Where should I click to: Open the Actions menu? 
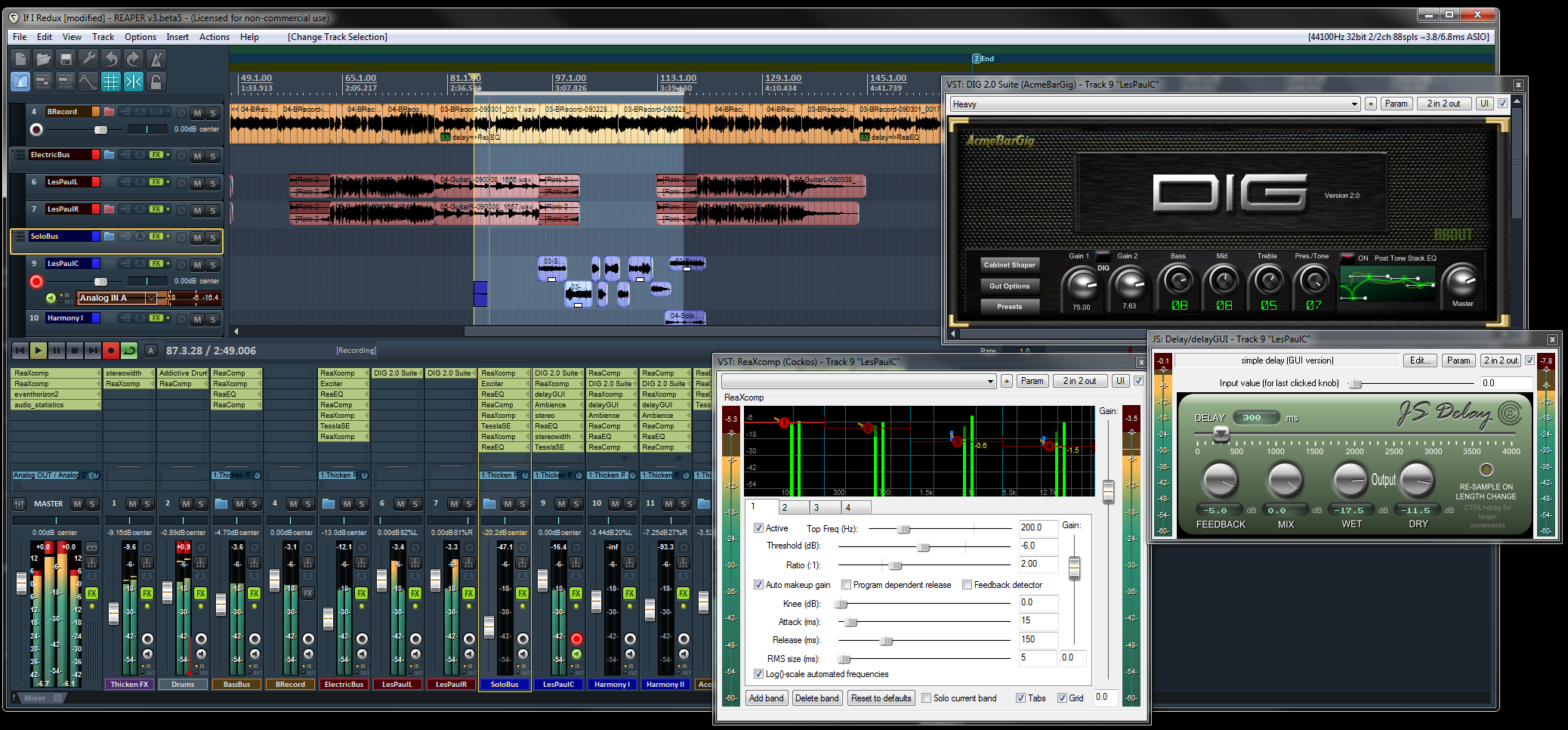pos(215,37)
